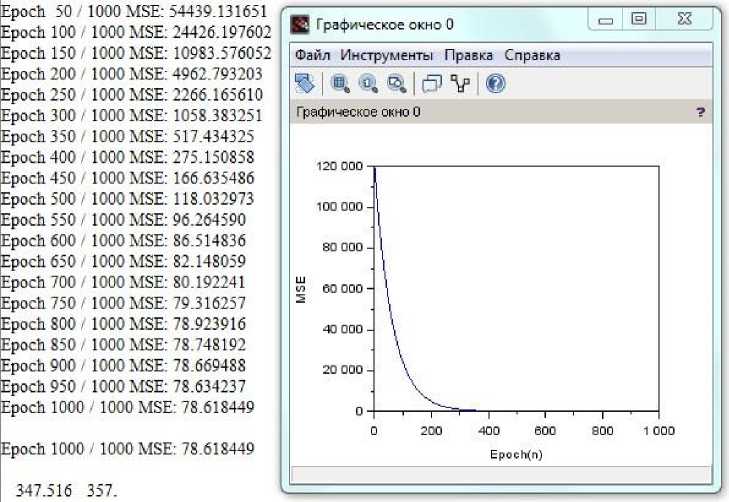Viewport: 729px width, 502px height.
Task: Activate the zoom area tool icon
Action: (340, 84)
